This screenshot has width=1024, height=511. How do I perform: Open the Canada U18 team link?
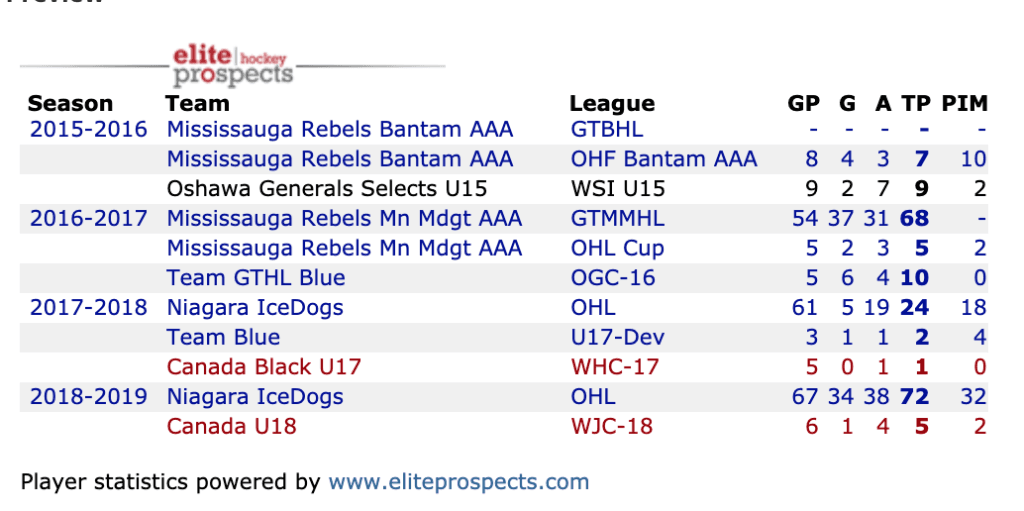[x=231, y=426]
